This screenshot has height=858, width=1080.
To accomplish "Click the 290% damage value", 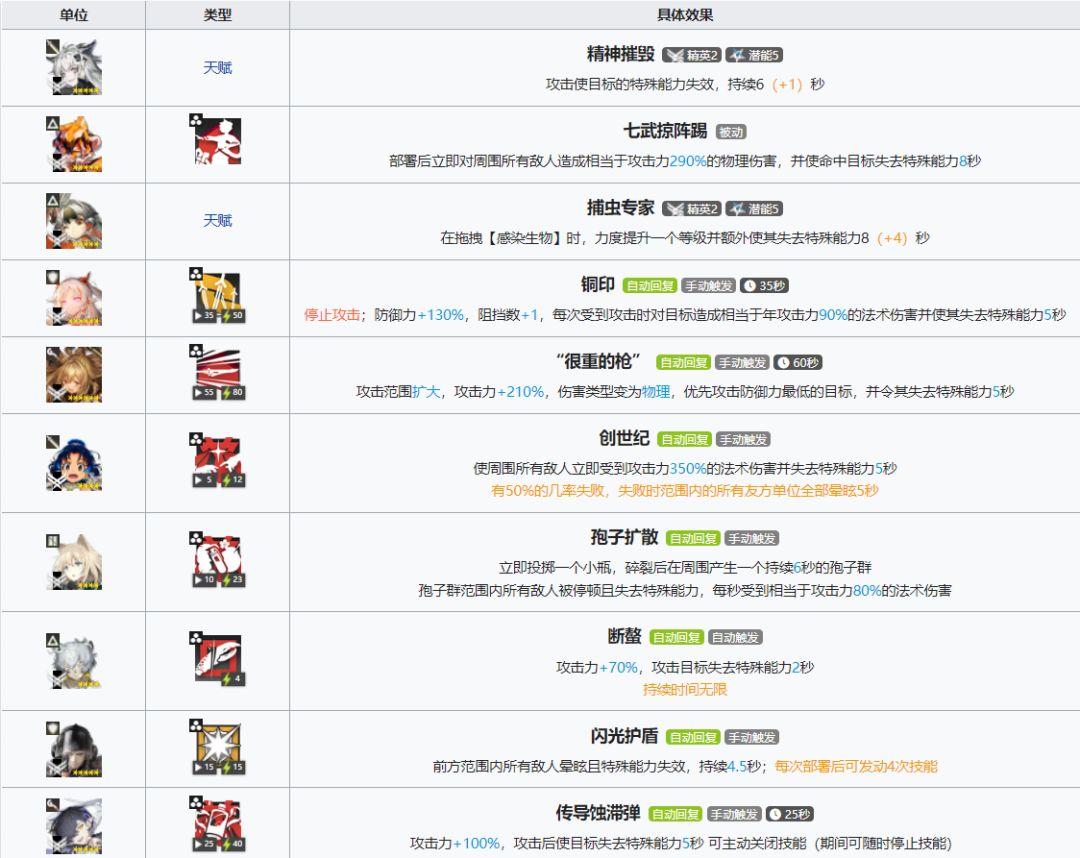I will pos(687,161).
